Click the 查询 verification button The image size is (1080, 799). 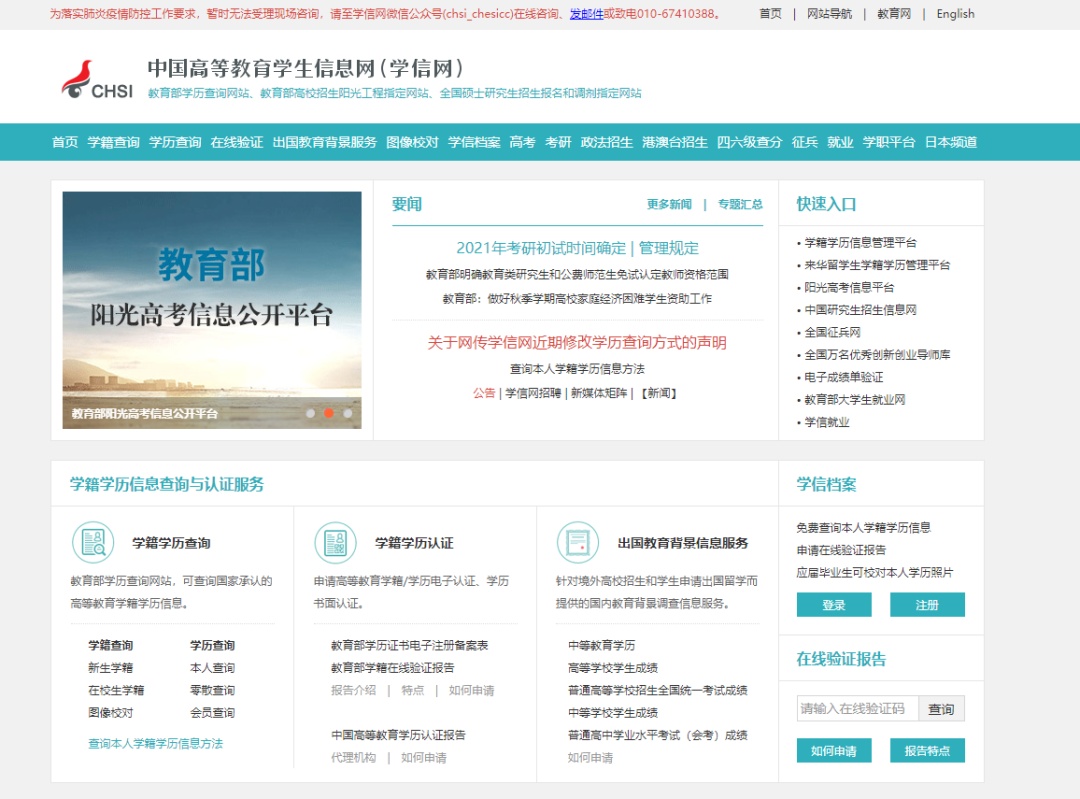click(942, 708)
